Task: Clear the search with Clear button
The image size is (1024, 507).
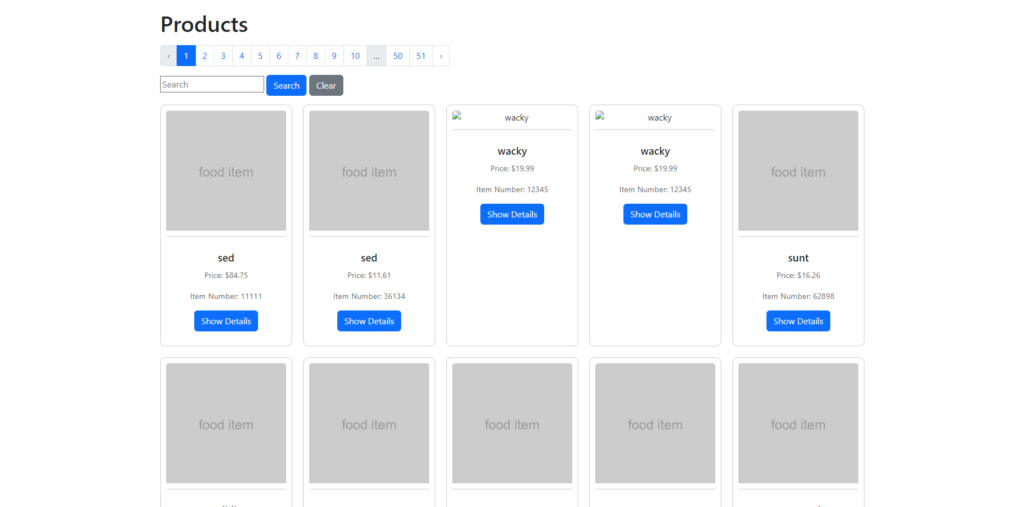Action: [326, 86]
